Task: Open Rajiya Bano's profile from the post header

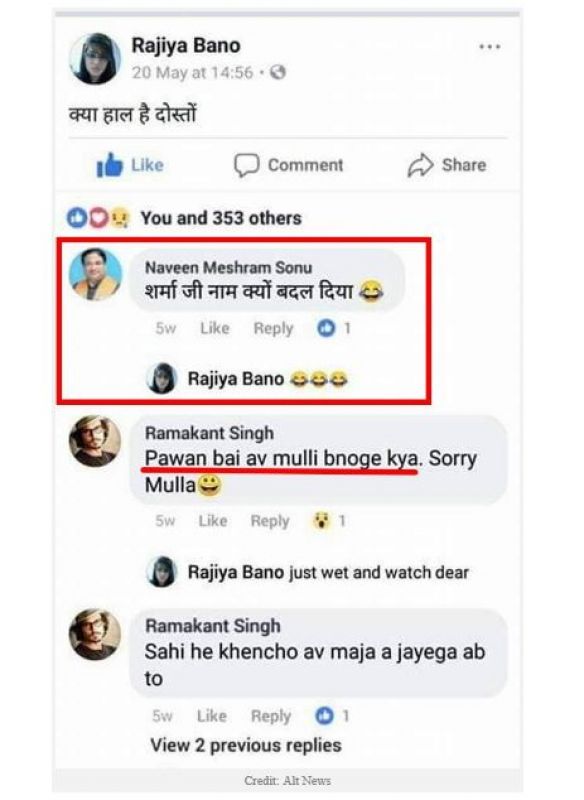Action: (x=184, y=42)
